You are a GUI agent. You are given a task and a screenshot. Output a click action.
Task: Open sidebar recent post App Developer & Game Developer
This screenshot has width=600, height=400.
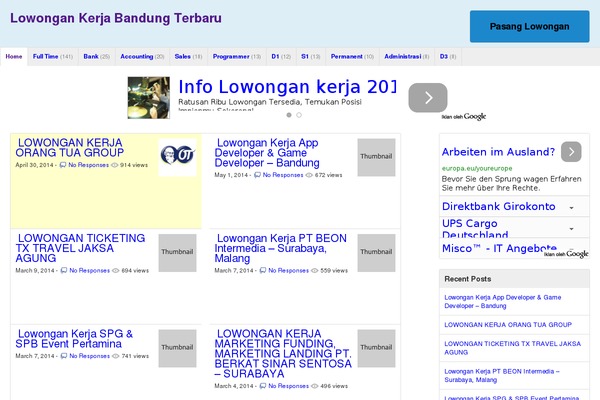(x=502, y=302)
